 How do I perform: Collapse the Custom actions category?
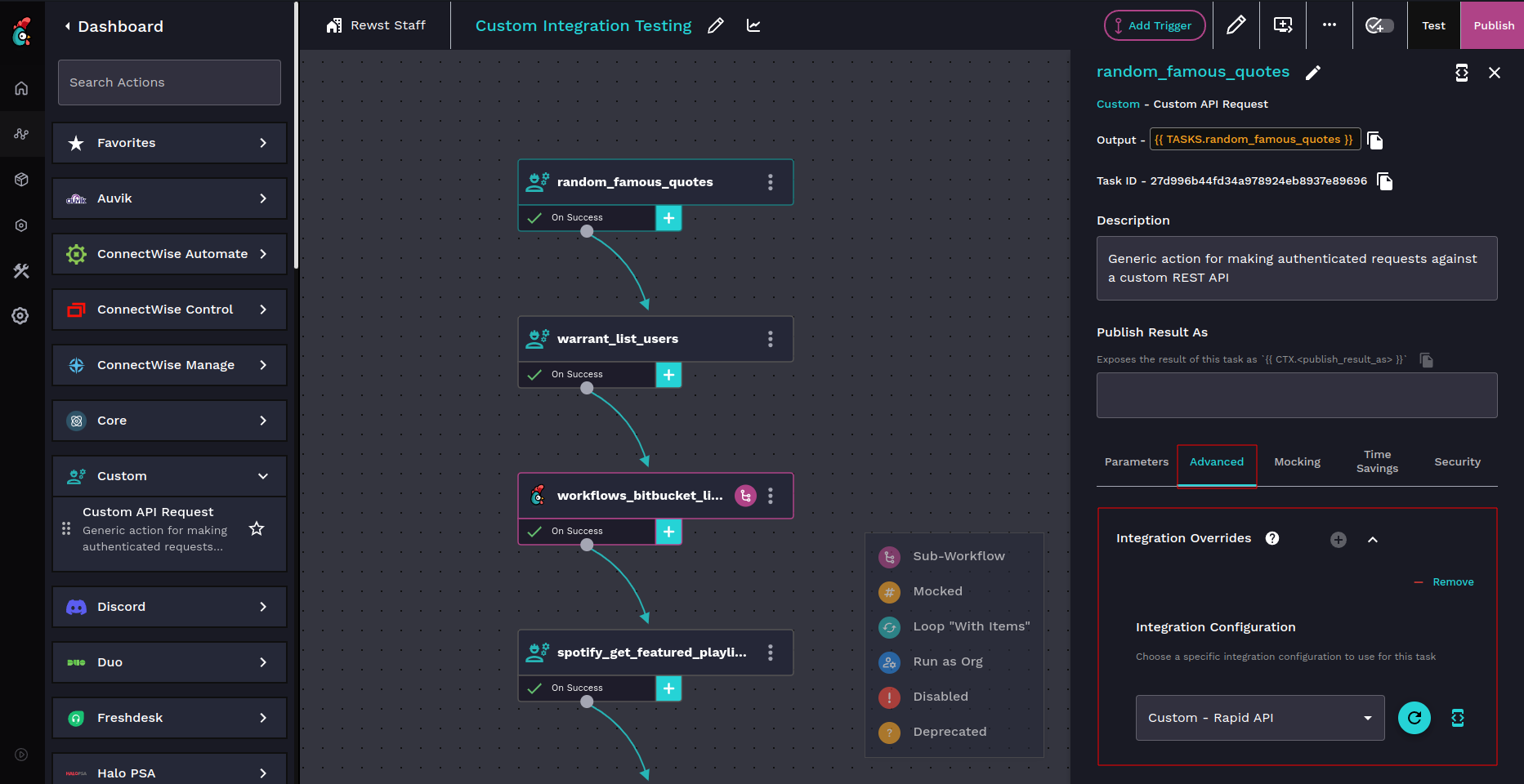tap(262, 476)
